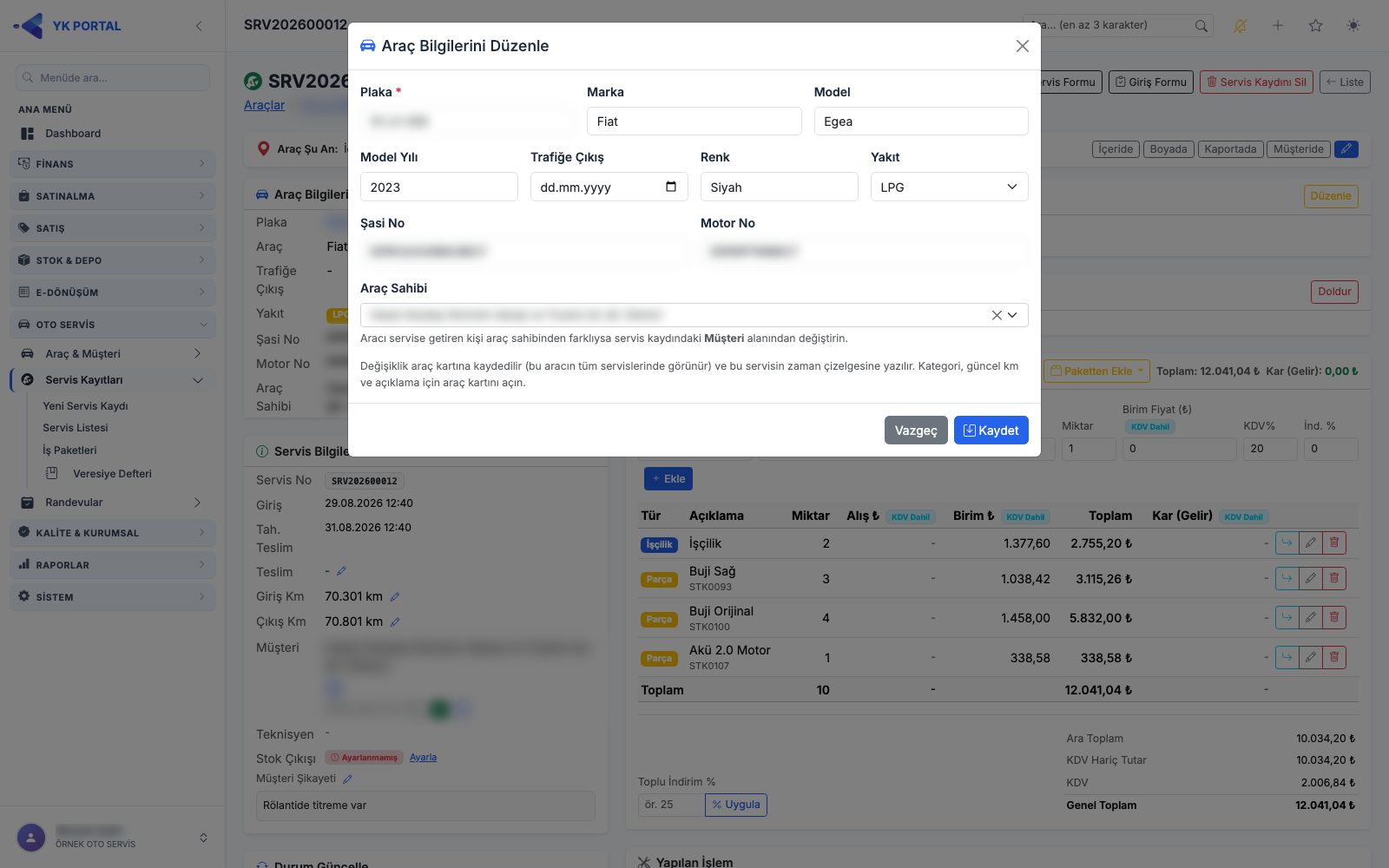Expand the FİNANS menu section

tap(113, 163)
